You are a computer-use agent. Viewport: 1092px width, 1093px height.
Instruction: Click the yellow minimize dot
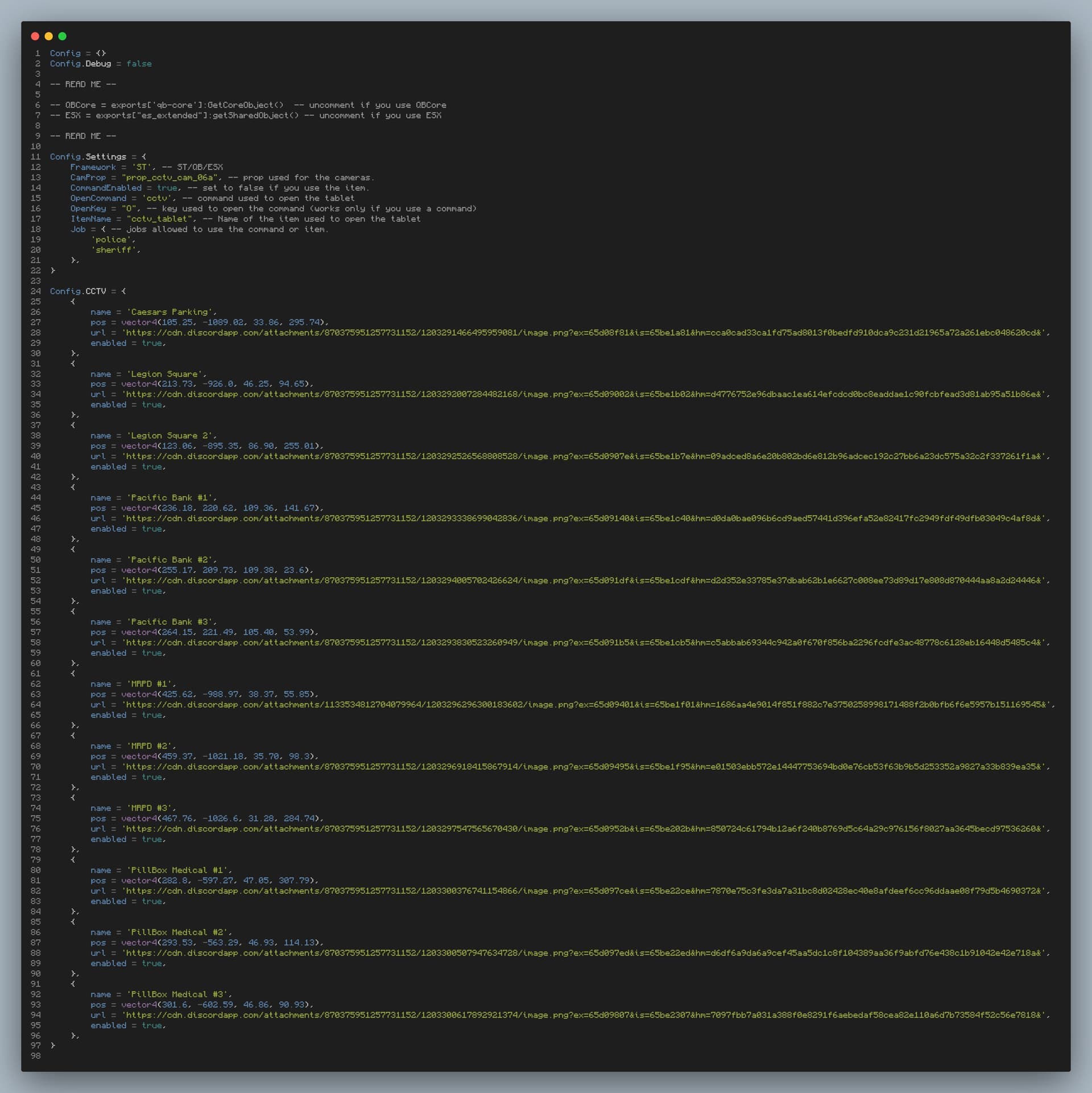tap(49, 36)
